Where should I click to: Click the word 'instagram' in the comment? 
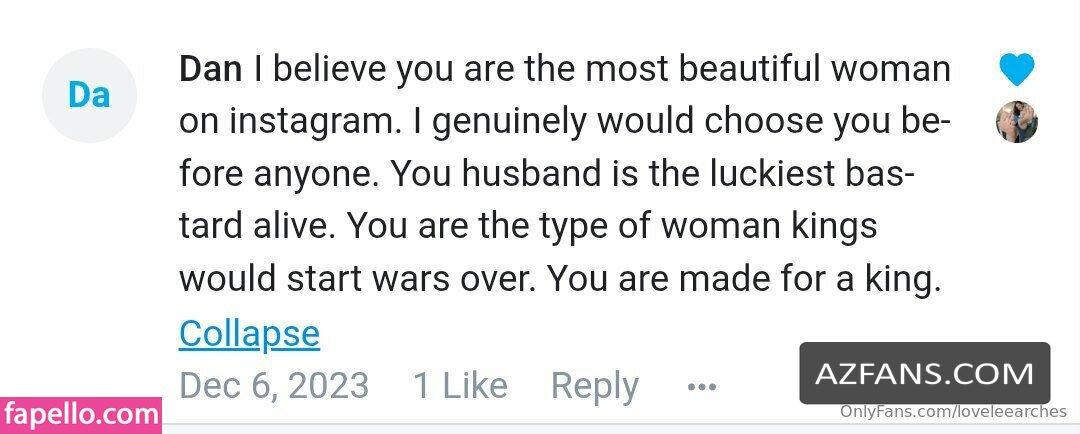(318, 122)
